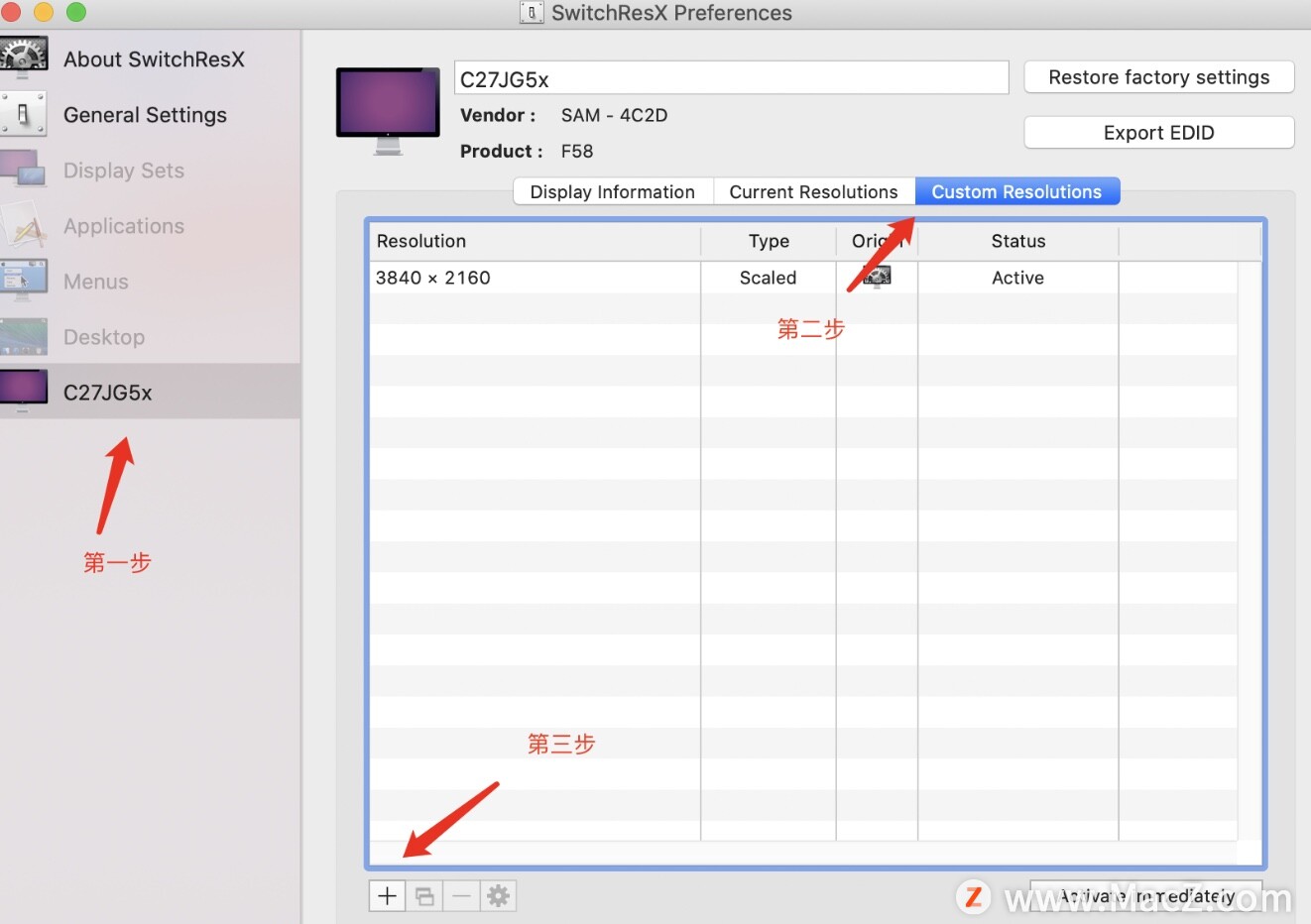Select Applications label in sidebar

pos(124,226)
